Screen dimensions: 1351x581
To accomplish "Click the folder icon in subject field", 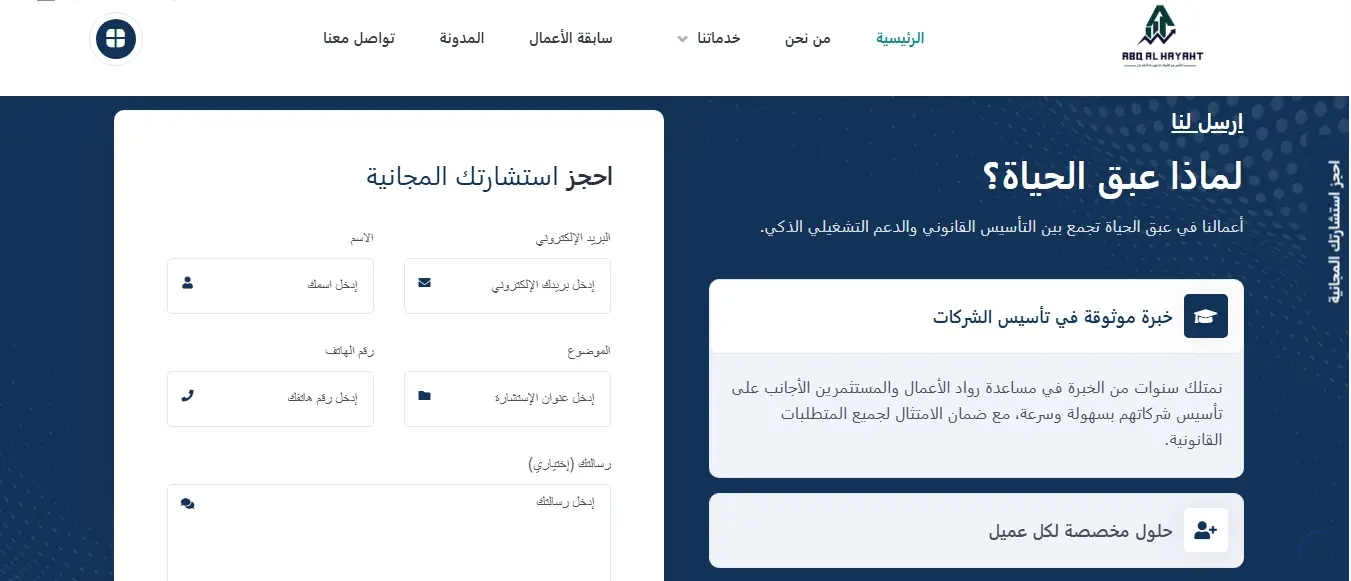I will click(424, 397).
